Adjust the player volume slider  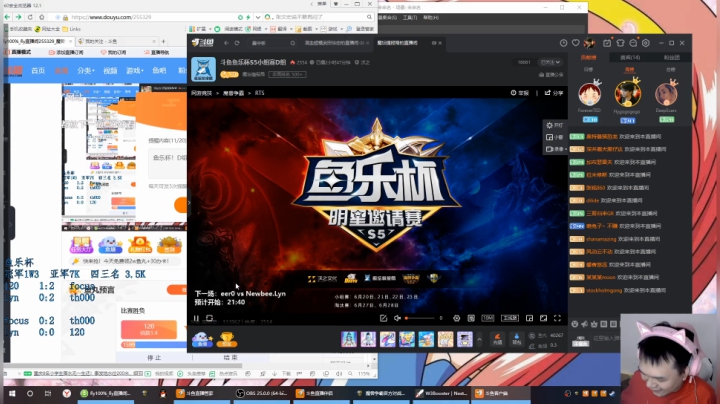point(420,318)
